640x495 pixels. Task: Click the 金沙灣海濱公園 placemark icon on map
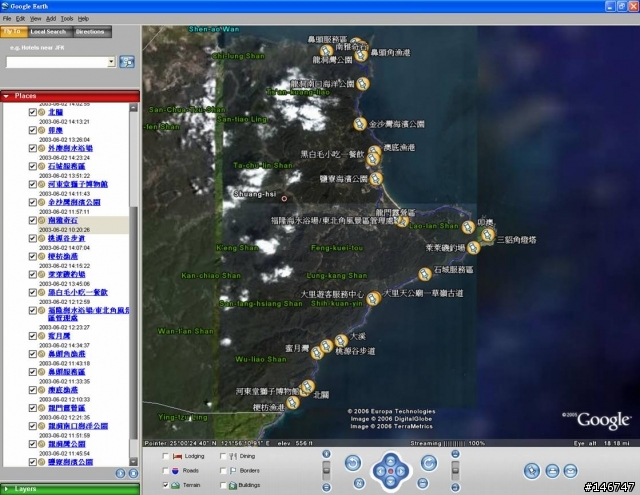(360, 124)
